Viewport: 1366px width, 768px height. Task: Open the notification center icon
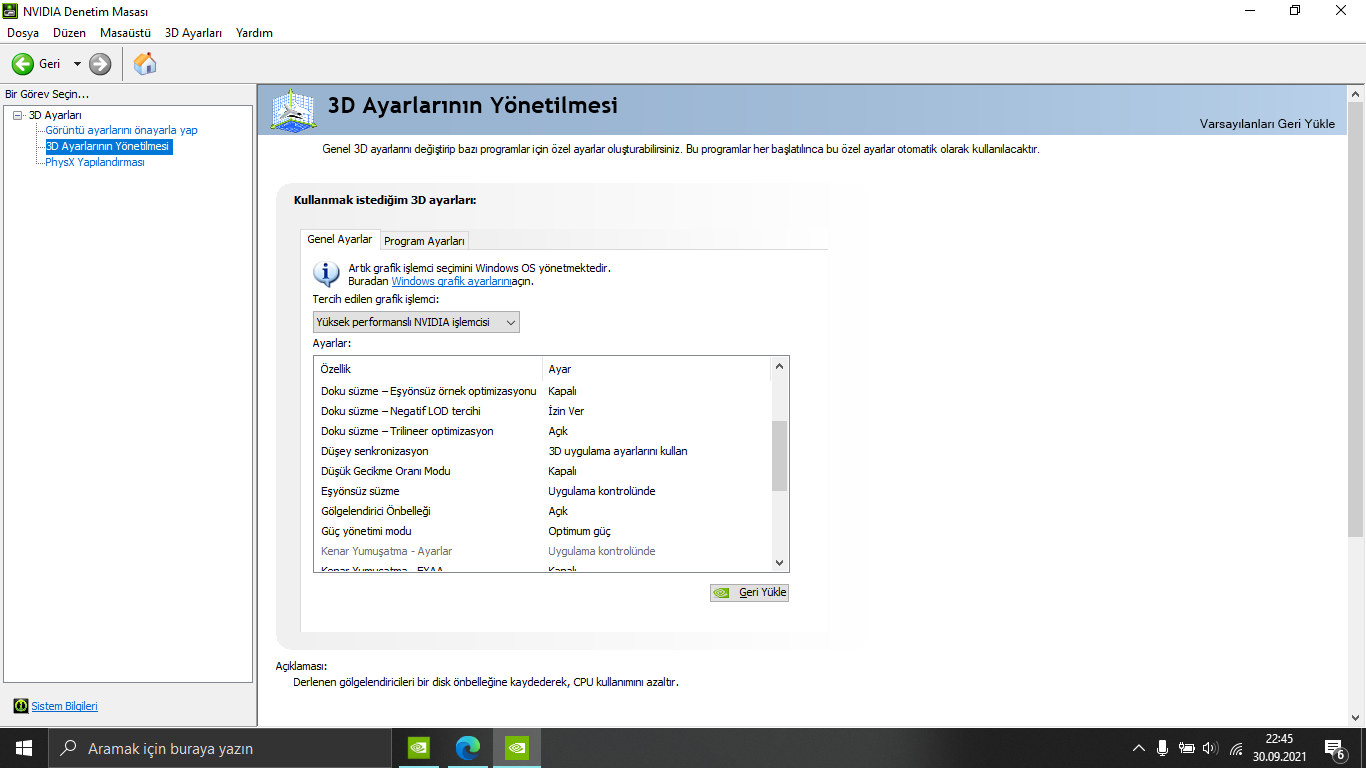[1334, 748]
